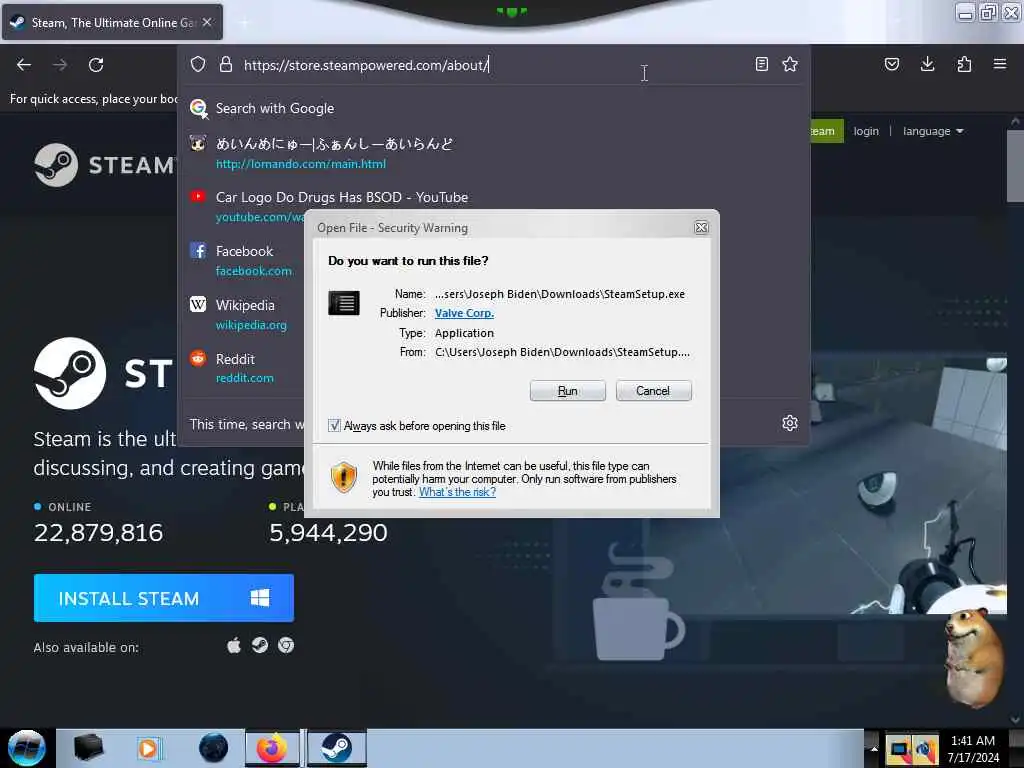Open the language dropdown
Image resolution: width=1024 pixels, height=768 pixels.
(933, 131)
